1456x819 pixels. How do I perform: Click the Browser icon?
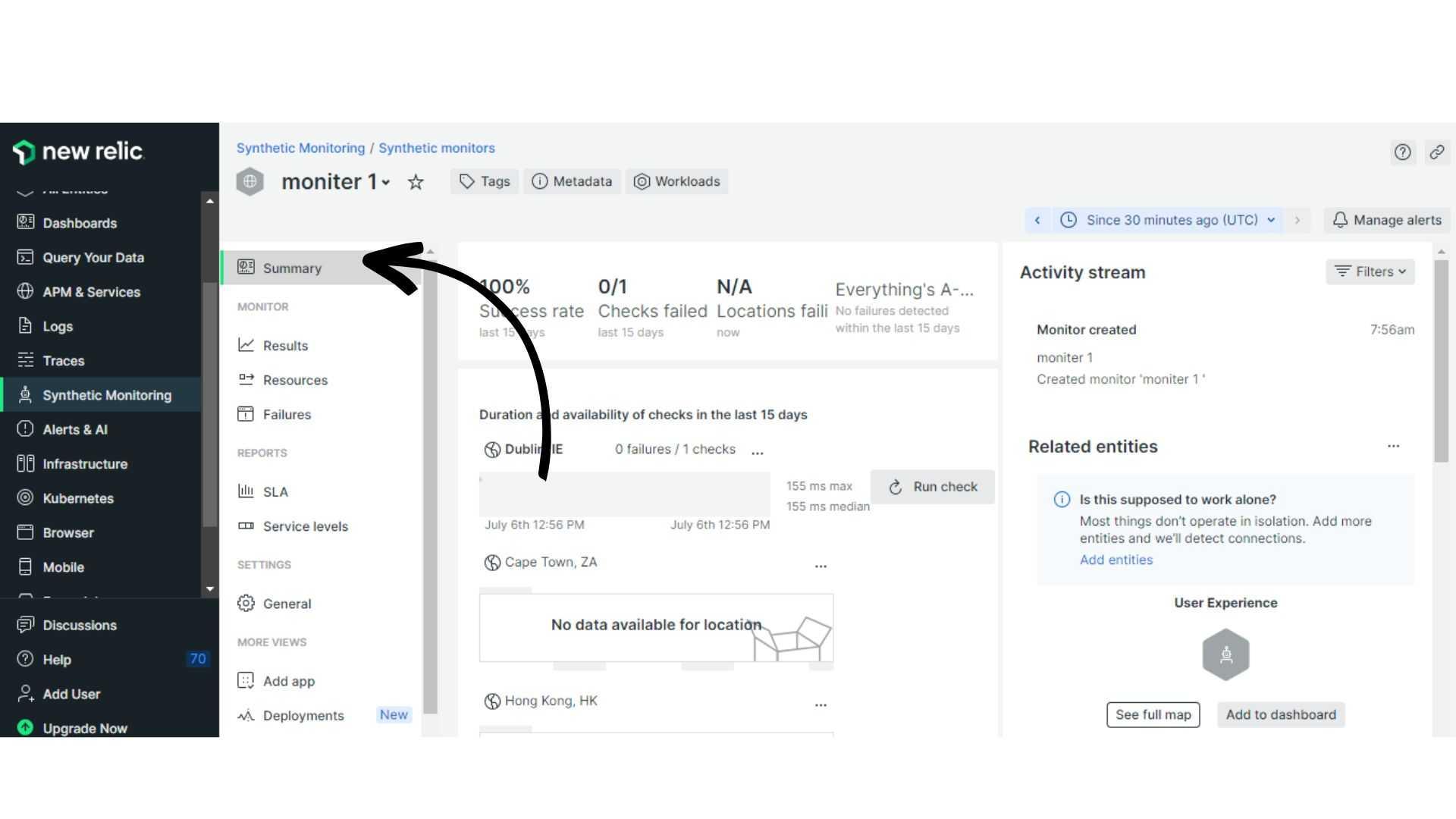[25, 532]
